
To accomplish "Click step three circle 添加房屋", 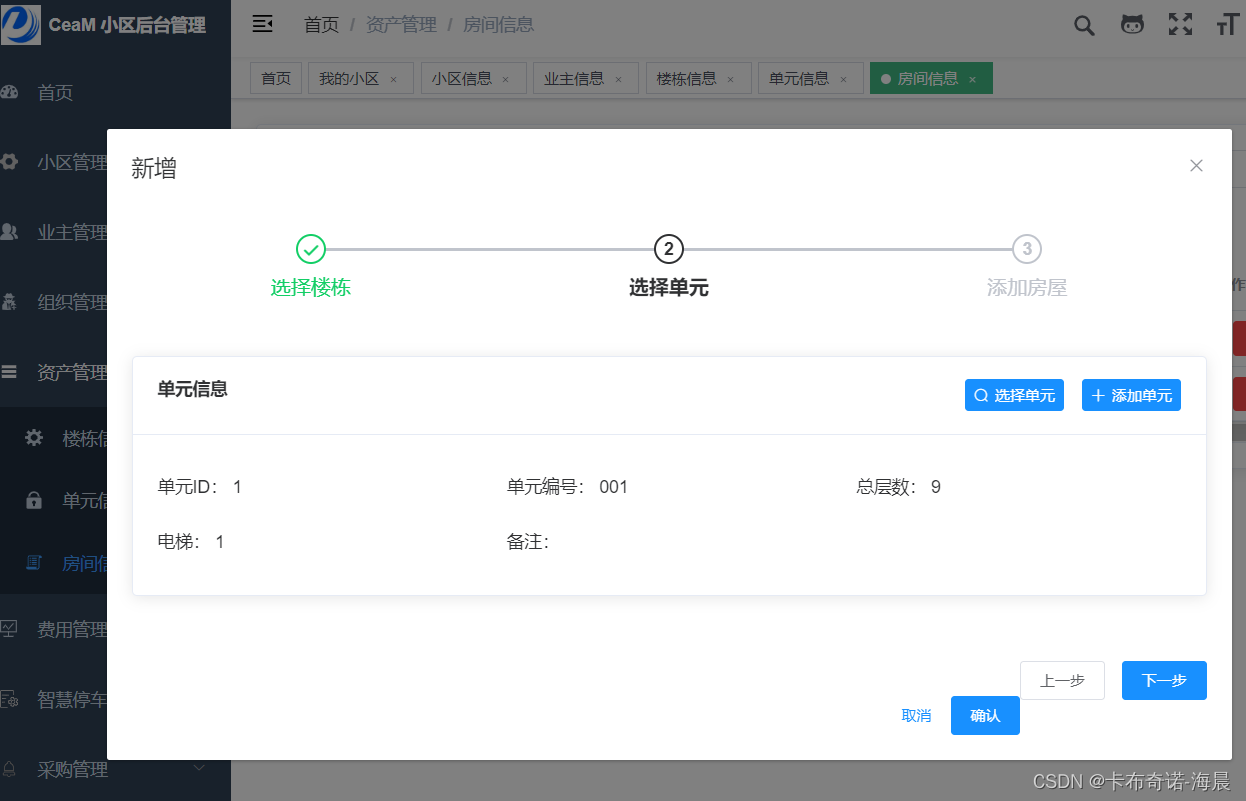I will tap(1027, 249).
